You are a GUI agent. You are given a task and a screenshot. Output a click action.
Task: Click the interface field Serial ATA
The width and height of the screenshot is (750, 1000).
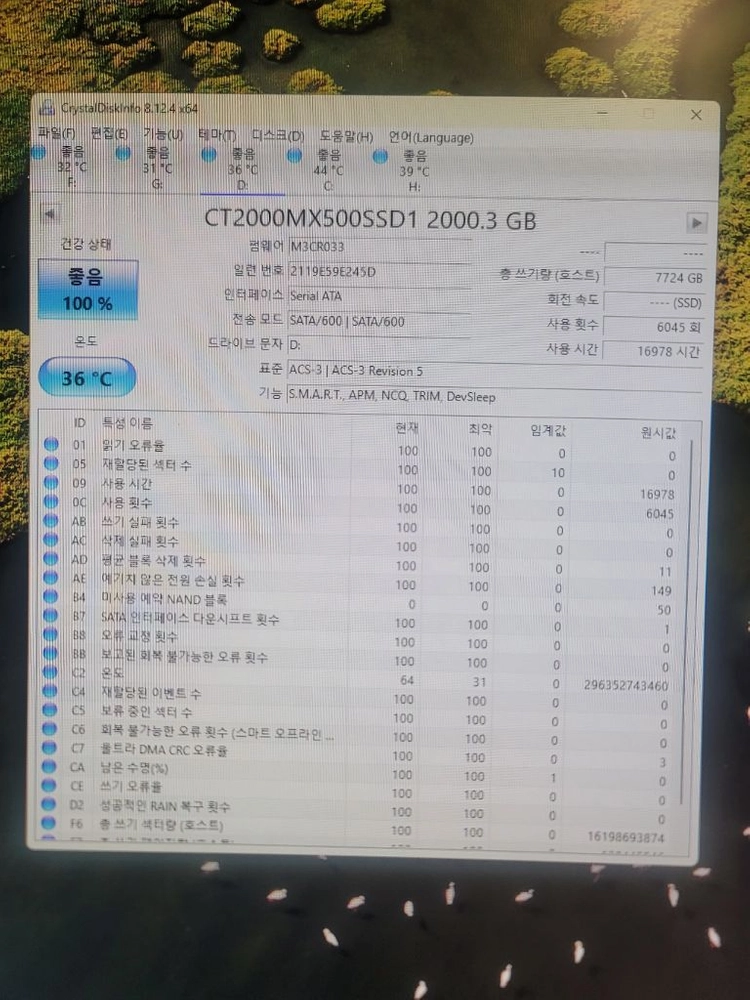click(x=379, y=296)
